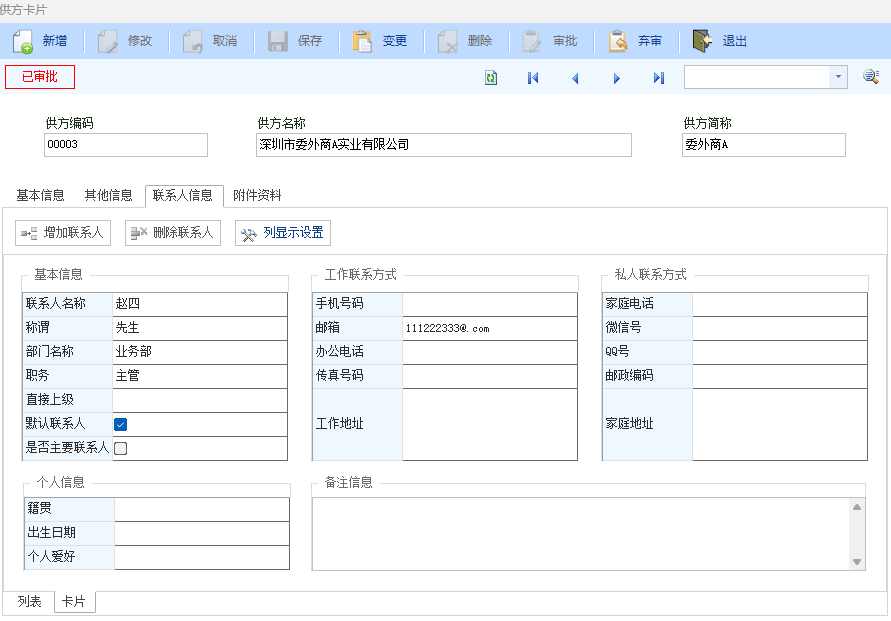
Task: Click the 取消 (cancel) toolbar icon
Action: coord(193,41)
